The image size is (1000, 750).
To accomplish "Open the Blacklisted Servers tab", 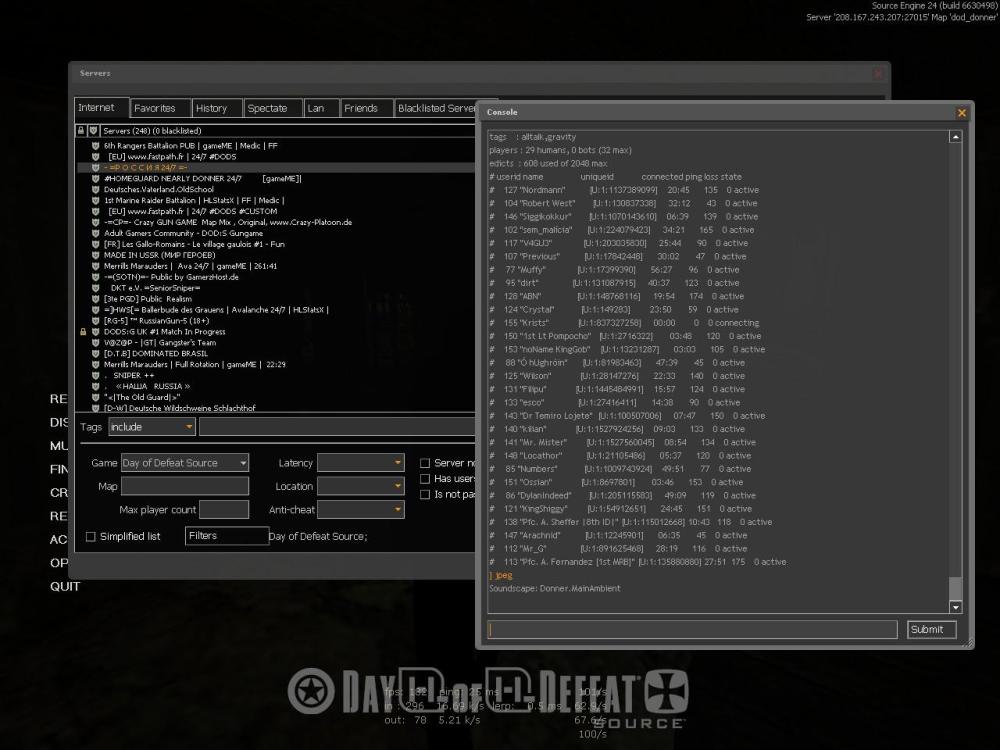I will [436, 108].
